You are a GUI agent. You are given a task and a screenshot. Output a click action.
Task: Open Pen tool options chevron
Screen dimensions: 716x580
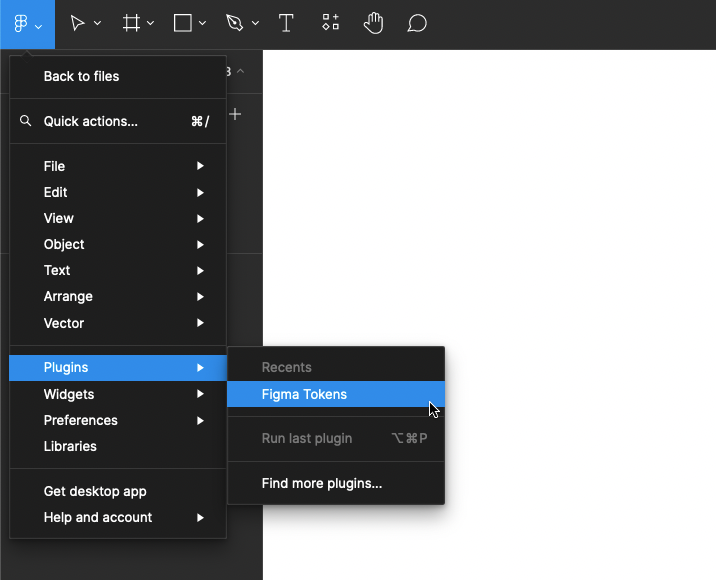point(255,23)
